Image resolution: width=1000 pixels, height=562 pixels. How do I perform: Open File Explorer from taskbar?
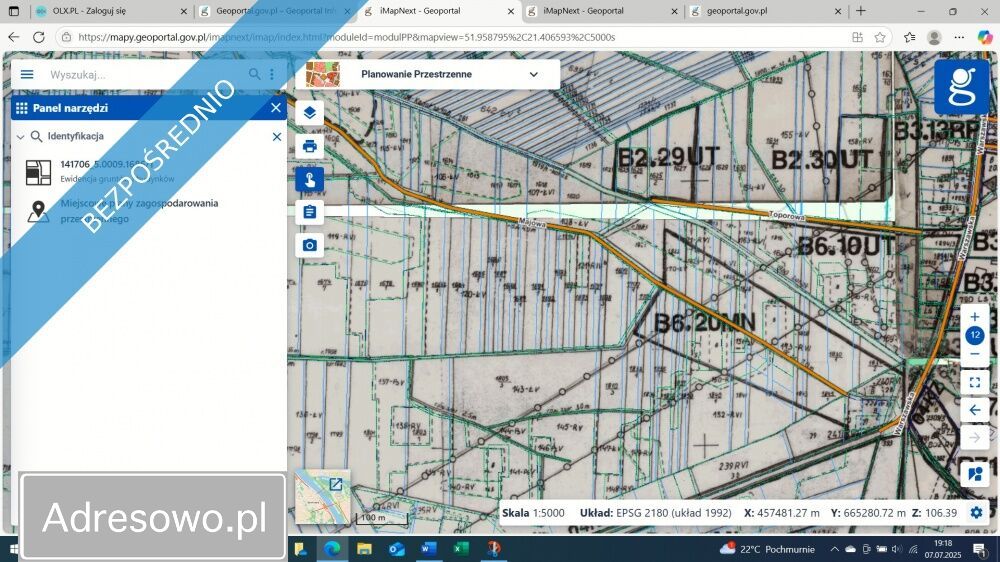point(364,549)
